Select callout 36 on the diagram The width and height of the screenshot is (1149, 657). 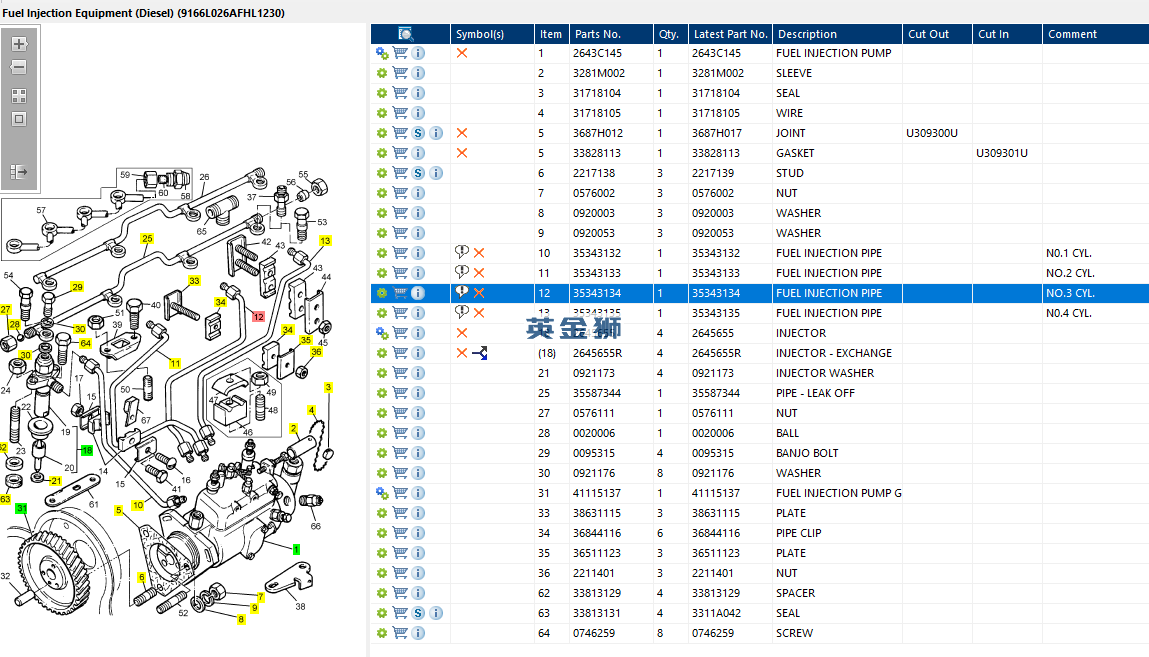317,352
